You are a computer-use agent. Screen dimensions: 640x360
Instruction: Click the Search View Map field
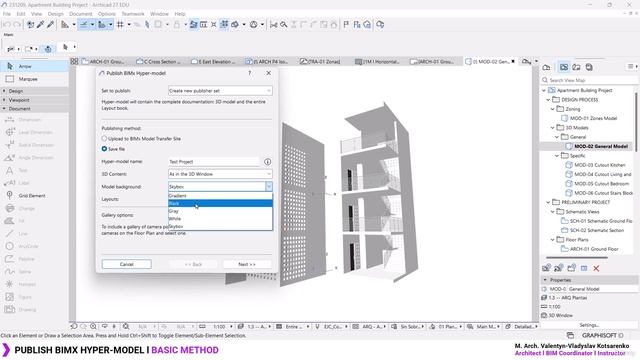pyautogui.click(x=589, y=80)
